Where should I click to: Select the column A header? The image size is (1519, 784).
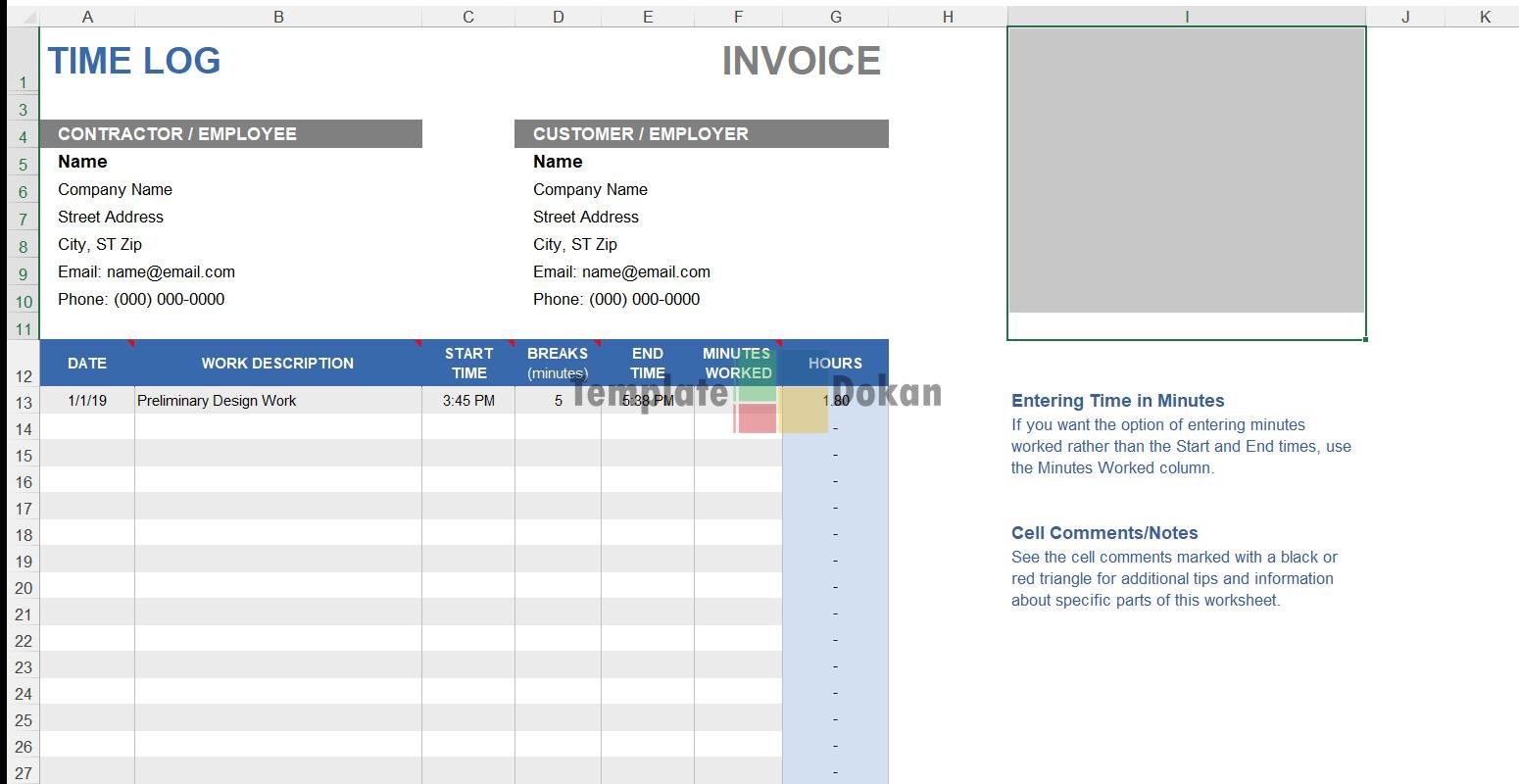point(87,17)
